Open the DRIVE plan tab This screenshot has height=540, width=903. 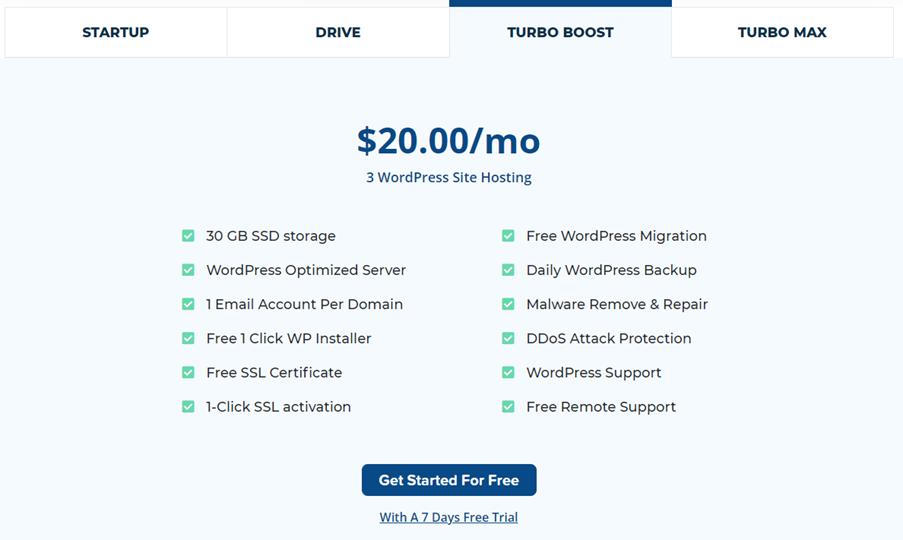point(338,32)
